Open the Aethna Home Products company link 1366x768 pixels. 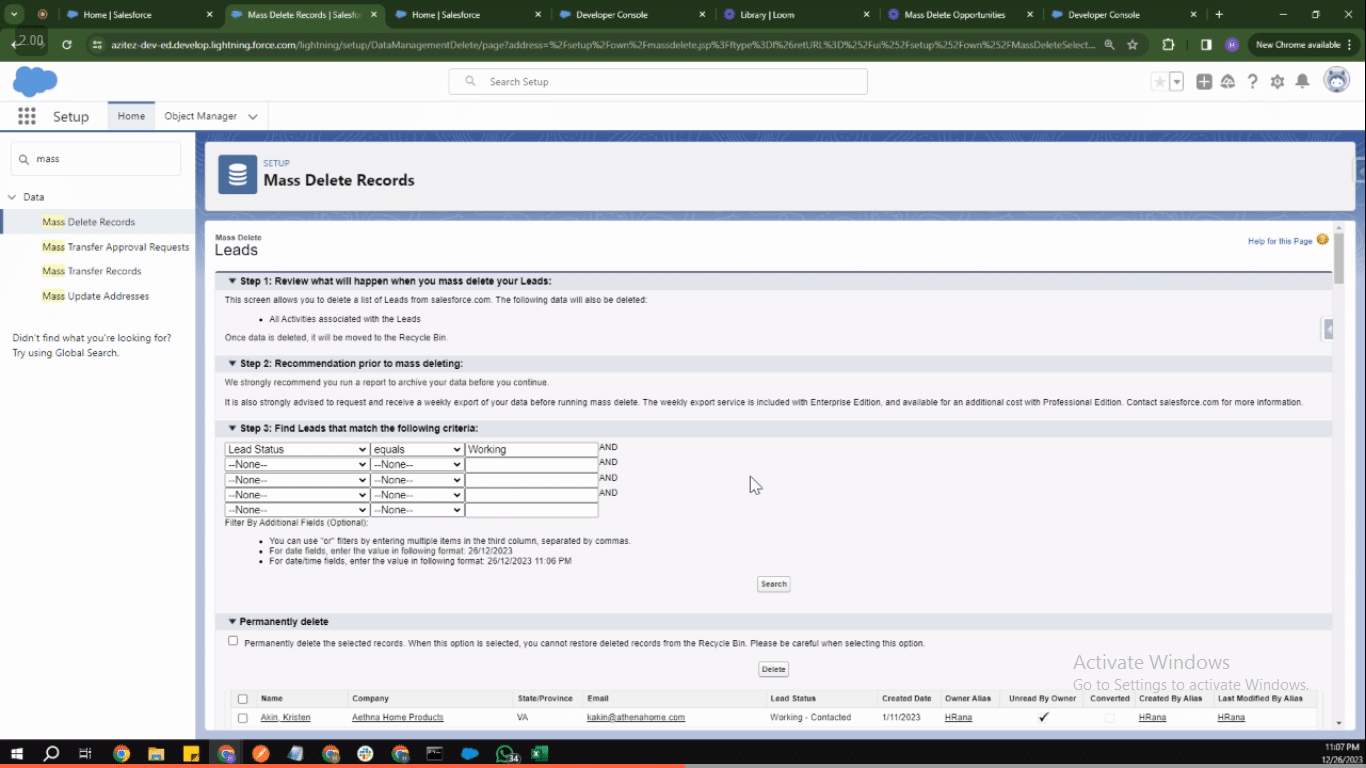click(x=397, y=718)
